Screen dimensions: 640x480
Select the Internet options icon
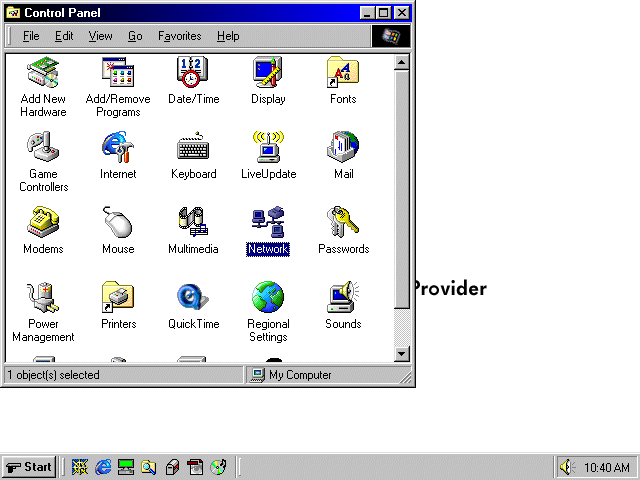point(118,147)
